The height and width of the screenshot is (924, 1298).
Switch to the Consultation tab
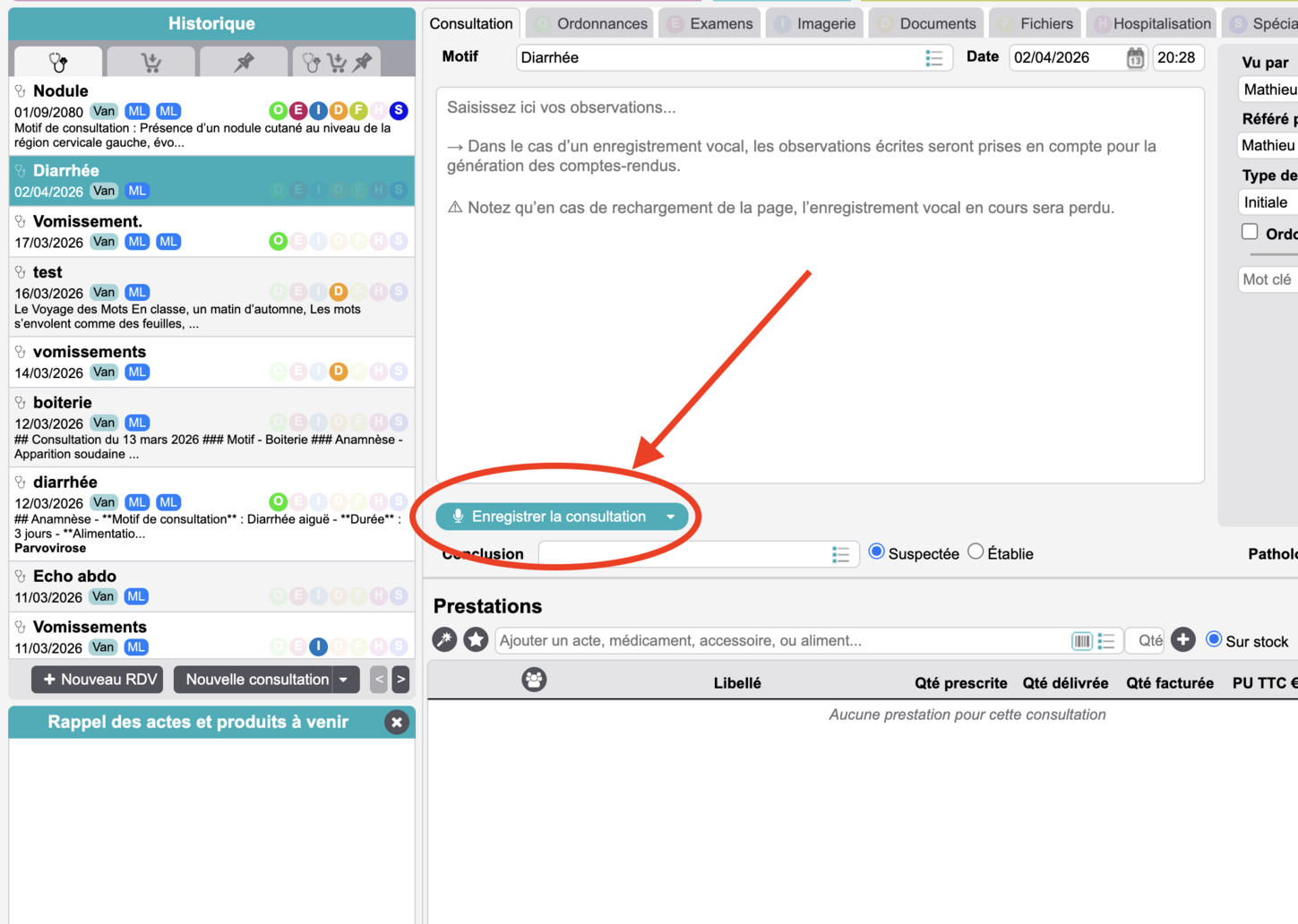tap(471, 23)
